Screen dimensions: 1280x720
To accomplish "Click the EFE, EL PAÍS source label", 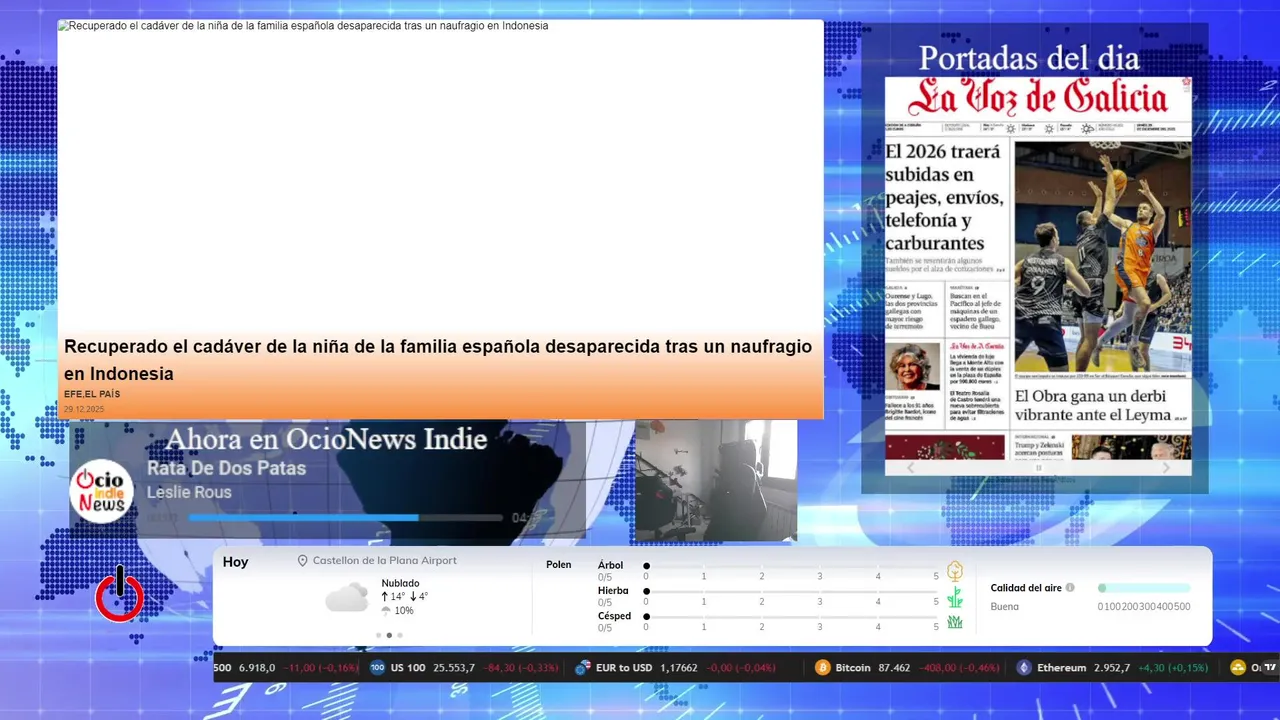I will point(92,394).
